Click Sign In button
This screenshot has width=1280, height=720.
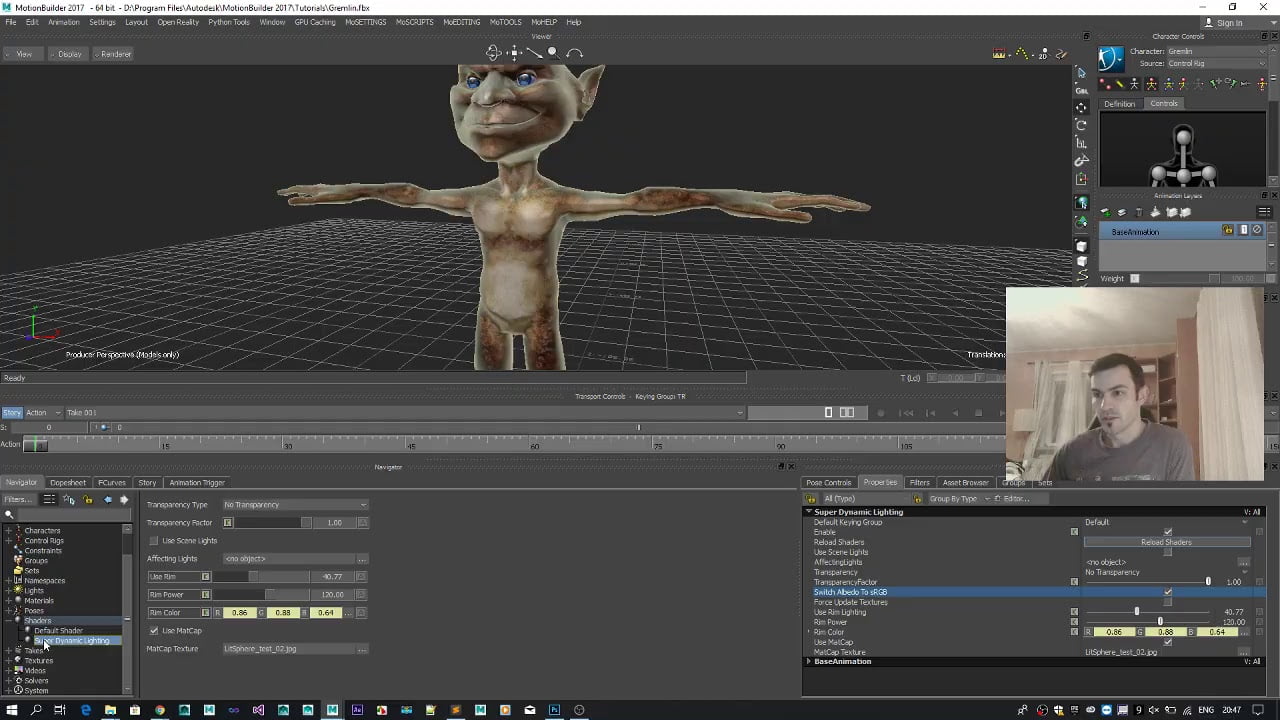click(1224, 22)
